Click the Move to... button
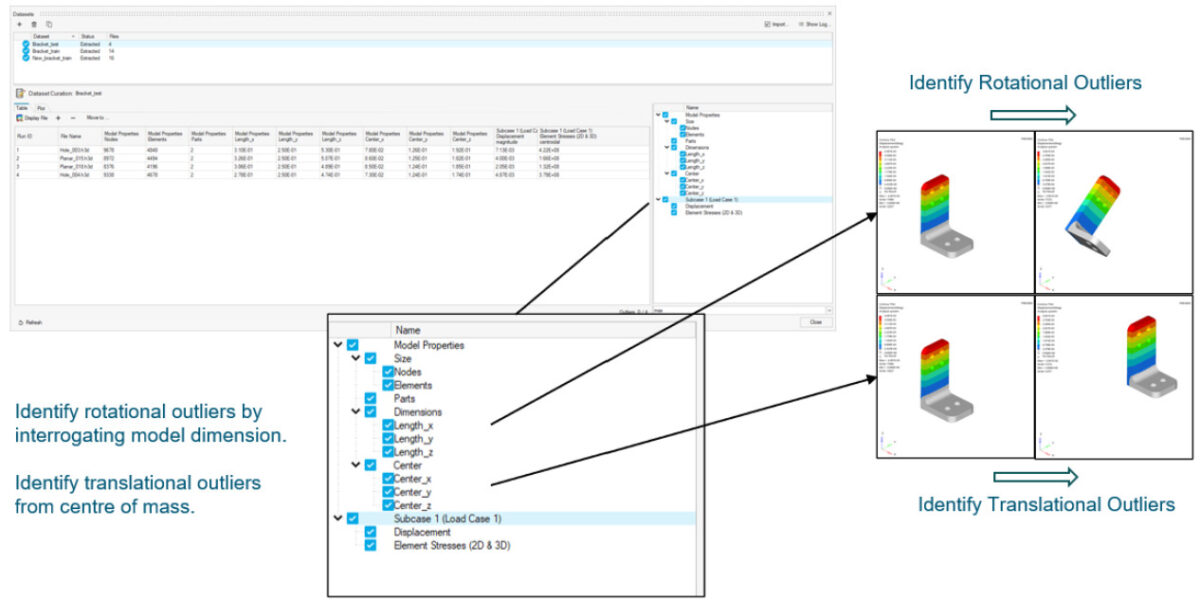Viewport: 1200px width, 601px height. pos(97,117)
